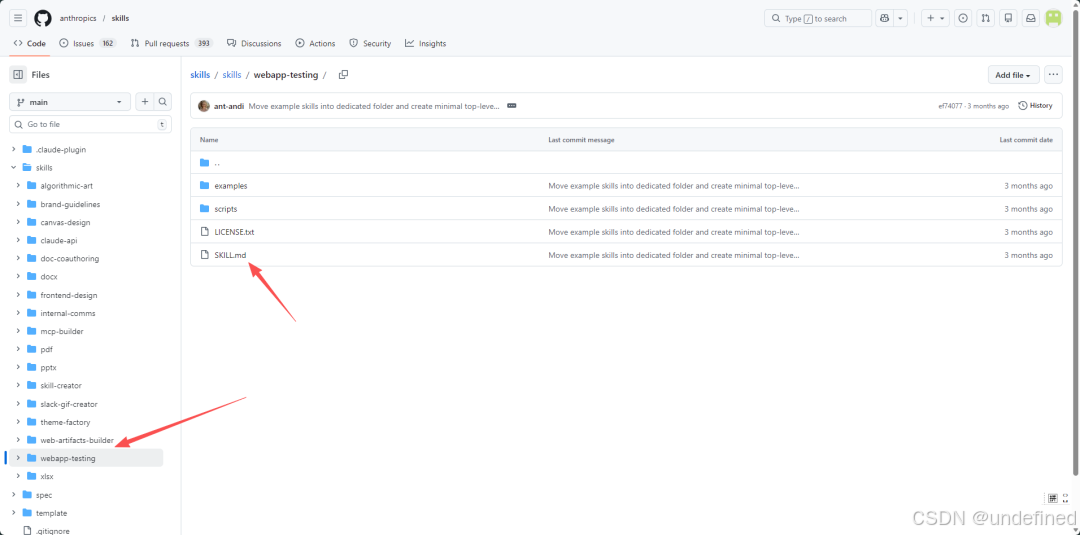Open the Discussions tab
Screen dimensions: 1080x535
point(254,43)
